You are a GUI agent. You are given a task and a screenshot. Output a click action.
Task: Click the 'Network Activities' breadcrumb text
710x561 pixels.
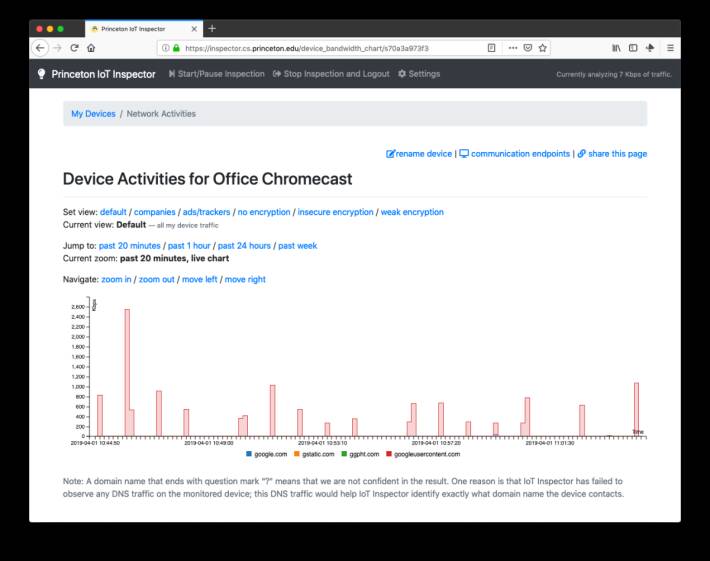[161, 114]
